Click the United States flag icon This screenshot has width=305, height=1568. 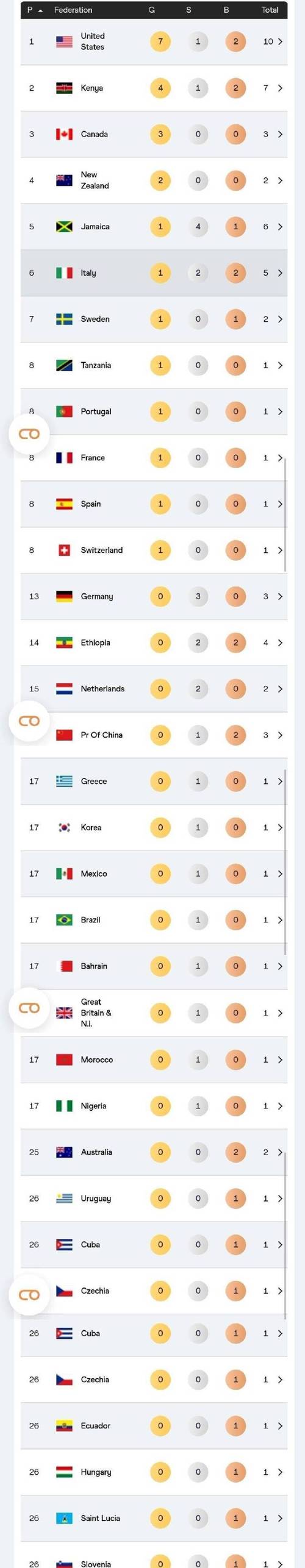point(64,41)
